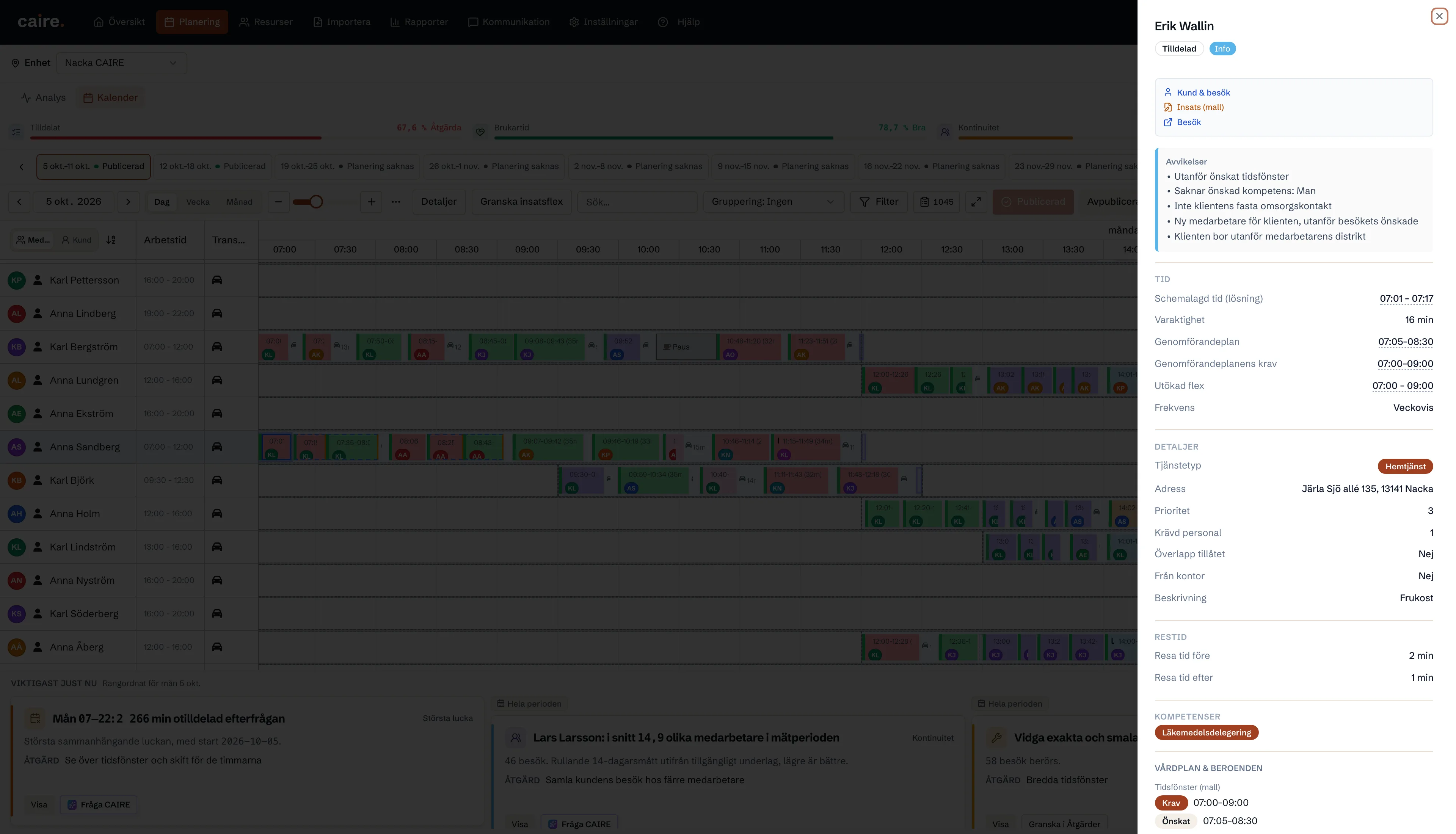
Task: Click the Granska insatsflex button
Action: [521, 202]
